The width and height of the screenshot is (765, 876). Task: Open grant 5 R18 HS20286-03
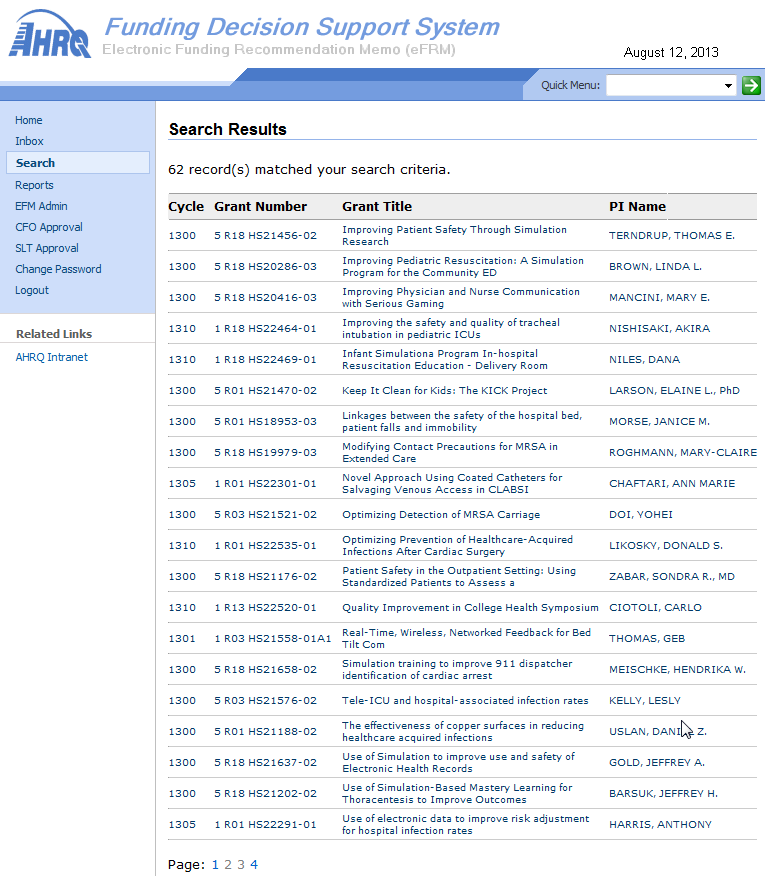coord(265,266)
